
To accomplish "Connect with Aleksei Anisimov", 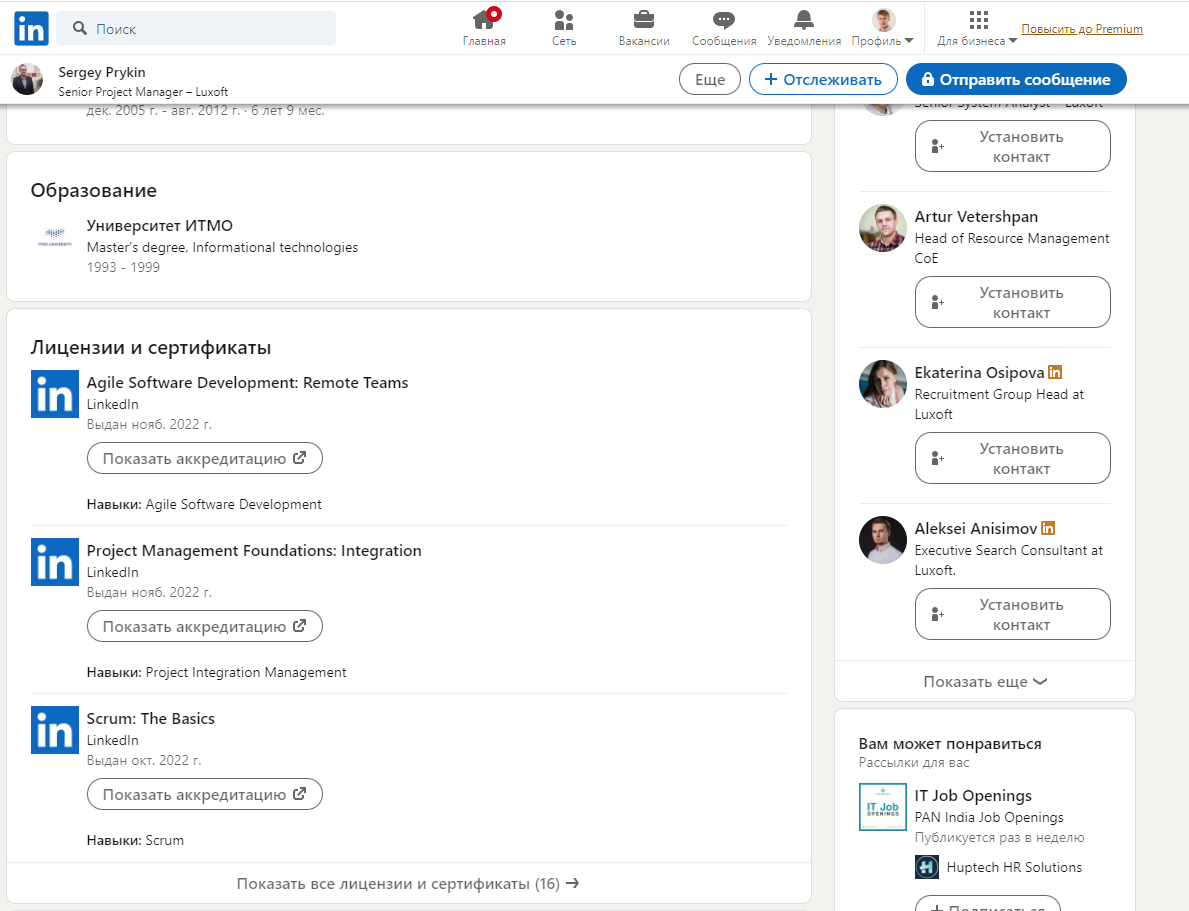I will 1012,614.
